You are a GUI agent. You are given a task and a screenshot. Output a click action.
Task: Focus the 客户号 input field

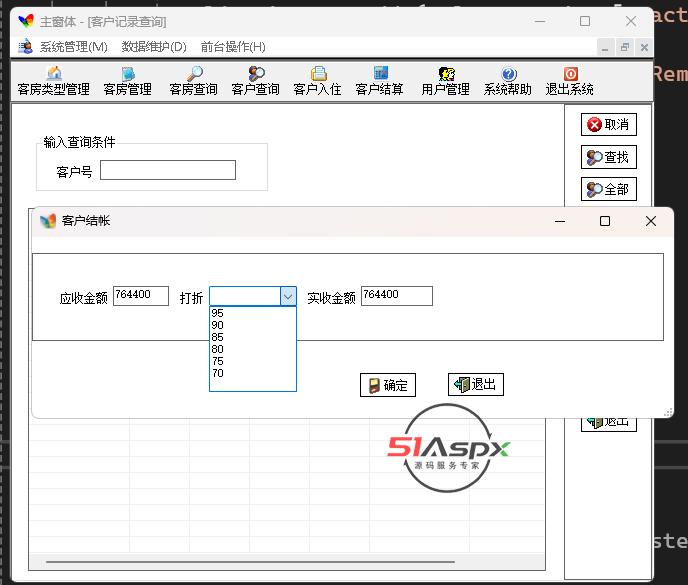(x=168, y=170)
